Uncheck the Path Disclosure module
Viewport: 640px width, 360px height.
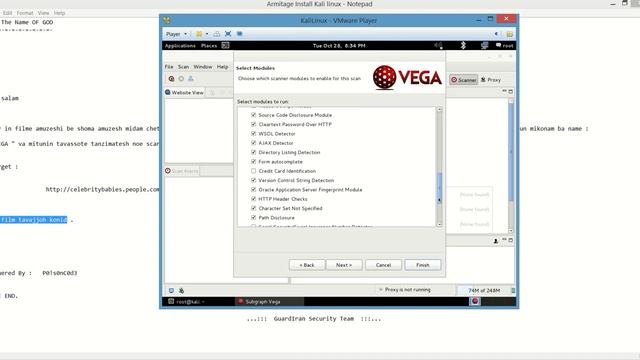[x=253, y=218]
